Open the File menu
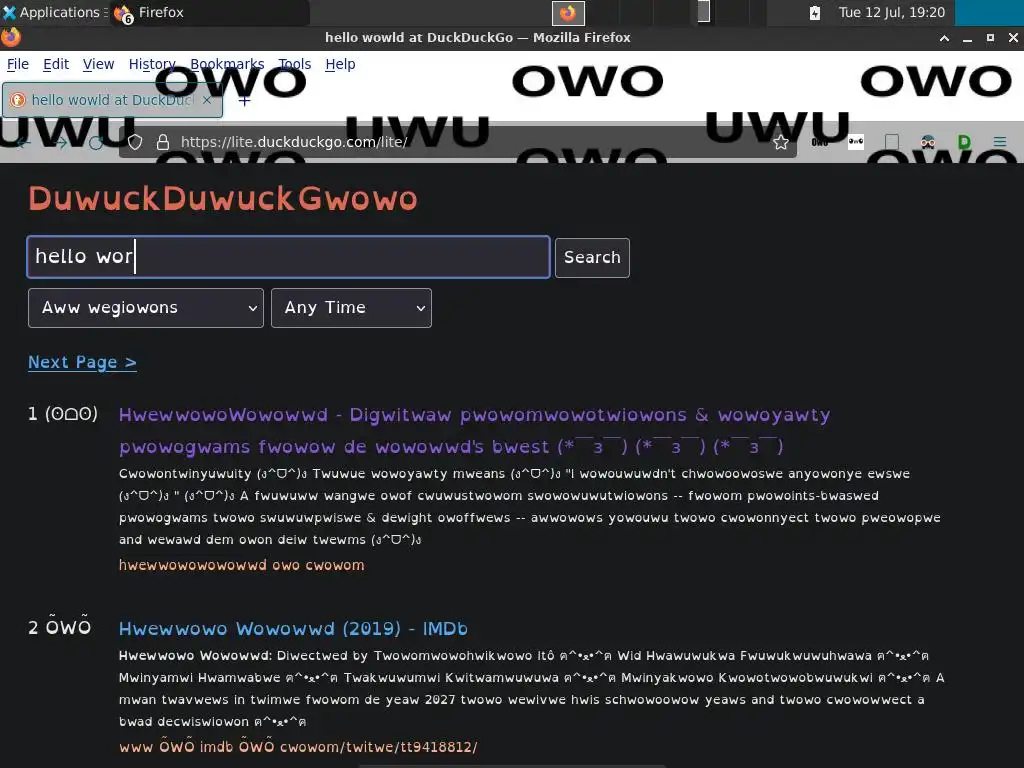Screen dimensions: 1024x768 pos(18,64)
